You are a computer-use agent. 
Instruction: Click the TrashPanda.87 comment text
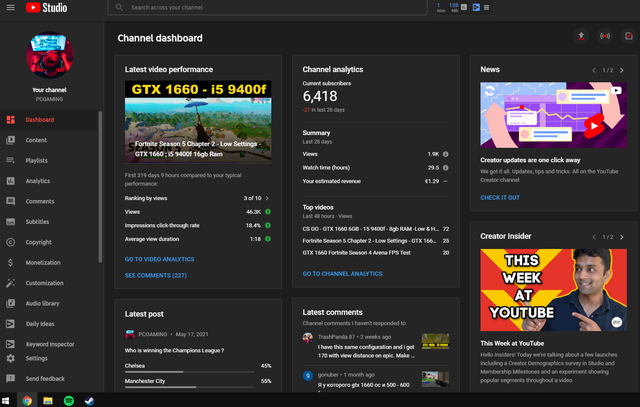[366, 351]
